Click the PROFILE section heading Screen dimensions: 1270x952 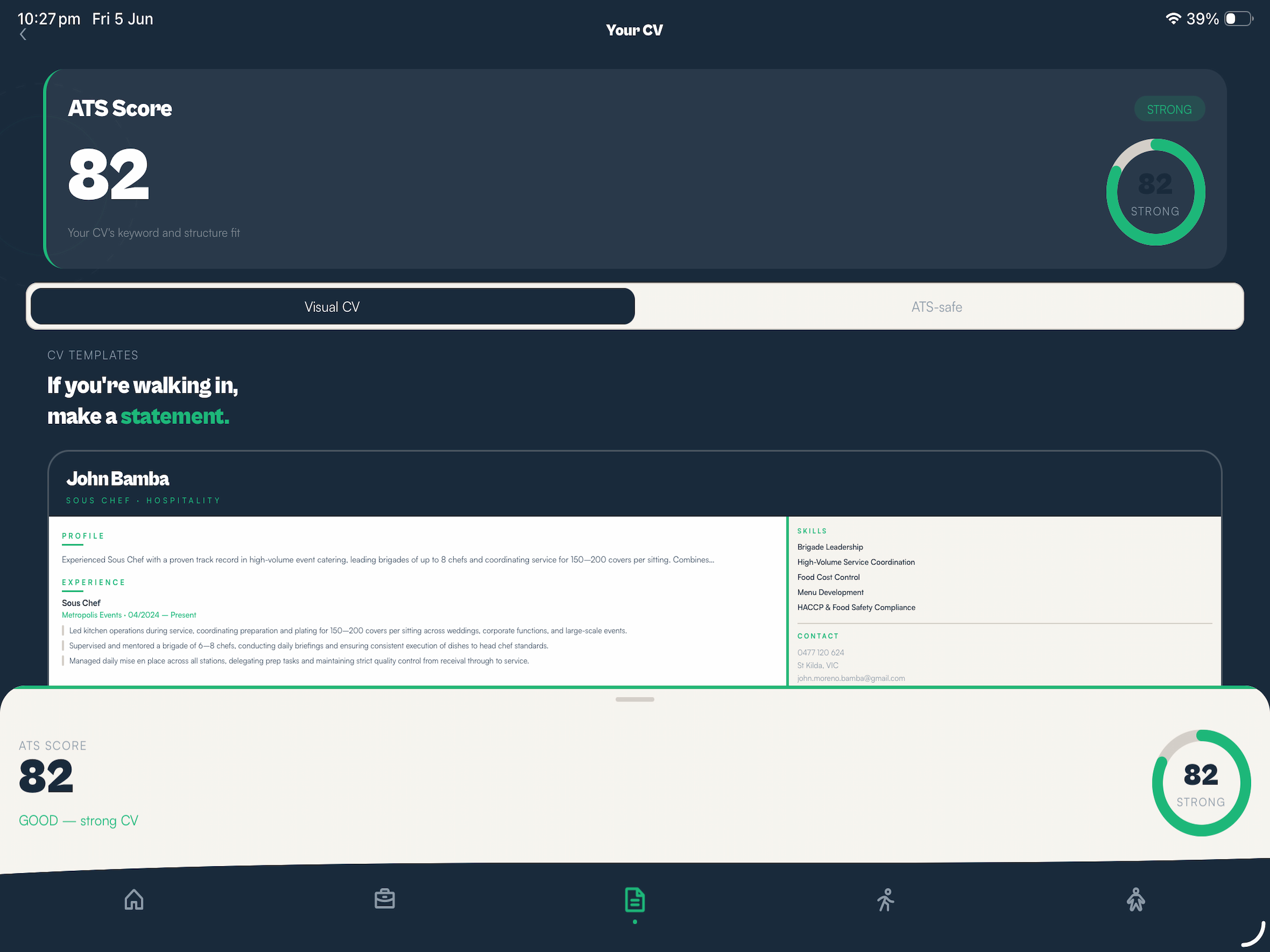click(83, 536)
